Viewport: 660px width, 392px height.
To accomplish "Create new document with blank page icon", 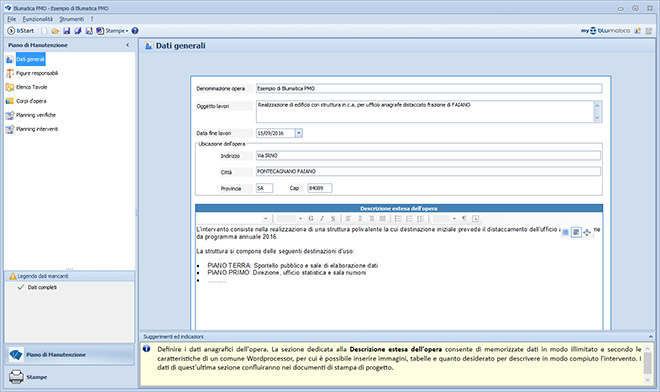I will pyautogui.click(x=44, y=31).
